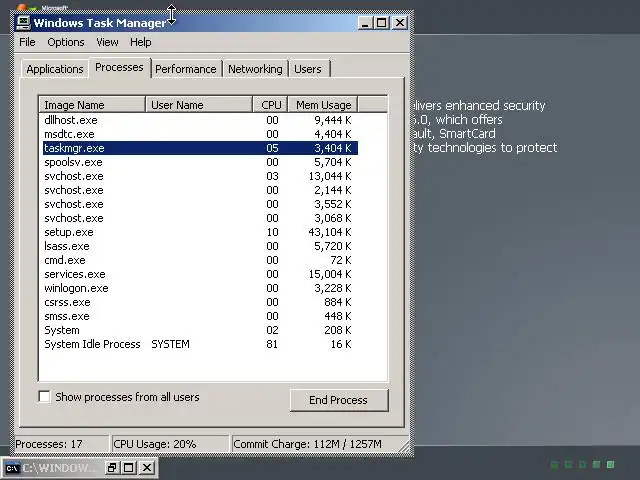The width and height of the screenshot is (640, 480).
Task: Click the End Process button
Action: [339, 400]
